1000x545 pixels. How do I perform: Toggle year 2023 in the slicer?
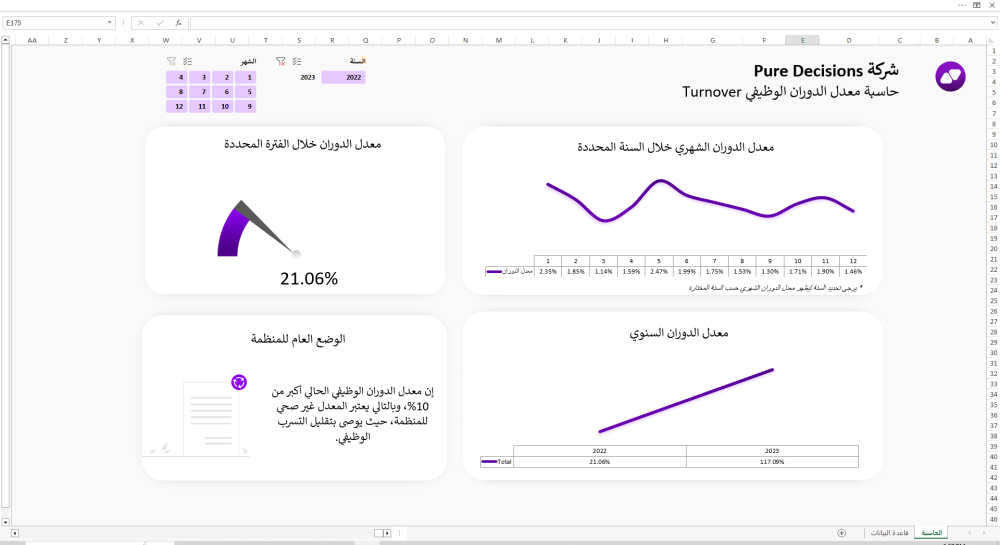point(307,77)
